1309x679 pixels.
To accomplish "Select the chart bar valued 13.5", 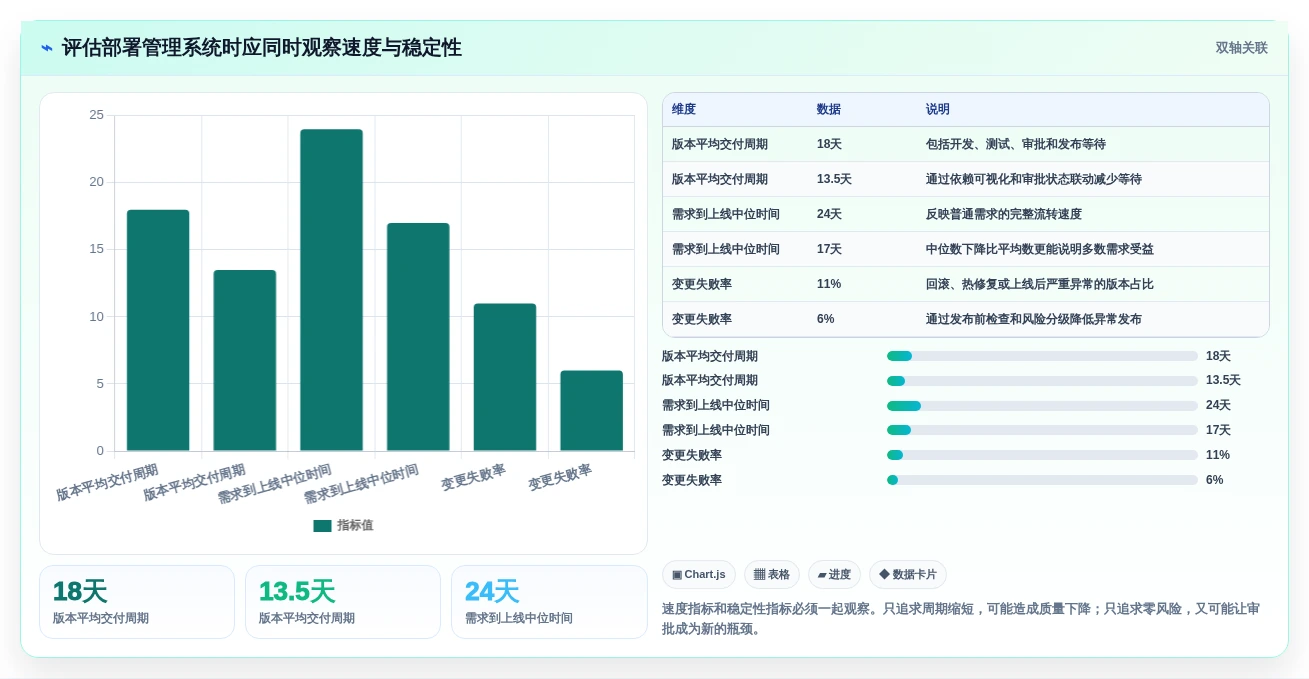I will (245, 360).
